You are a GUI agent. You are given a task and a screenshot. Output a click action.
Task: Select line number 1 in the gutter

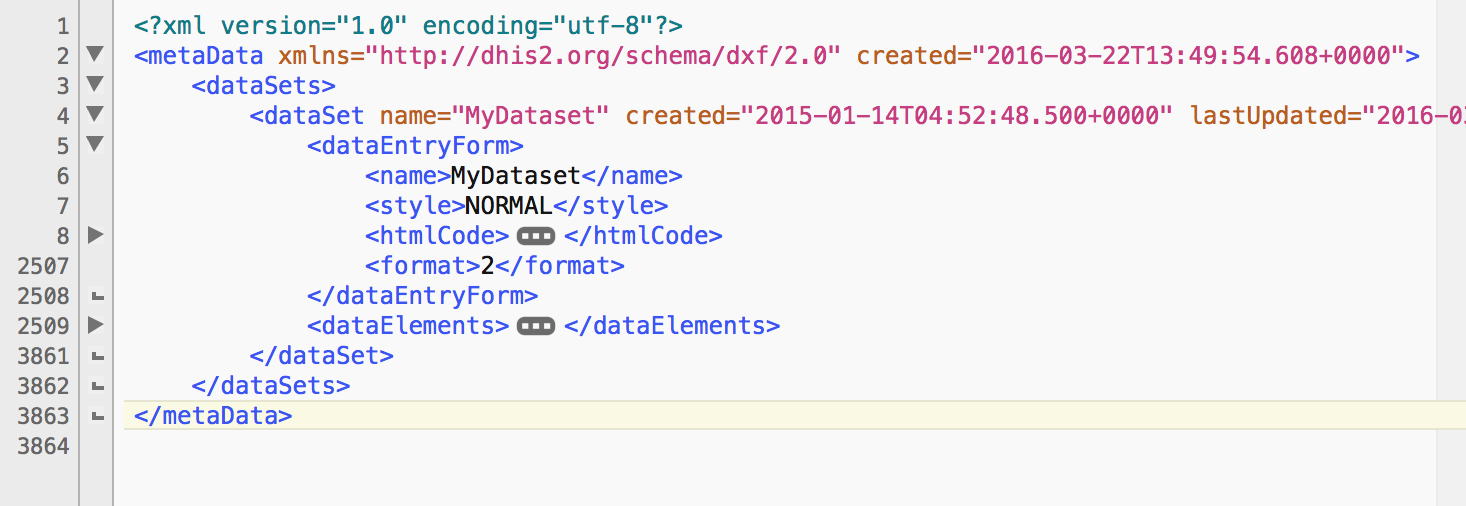click(x=62, y=25)
